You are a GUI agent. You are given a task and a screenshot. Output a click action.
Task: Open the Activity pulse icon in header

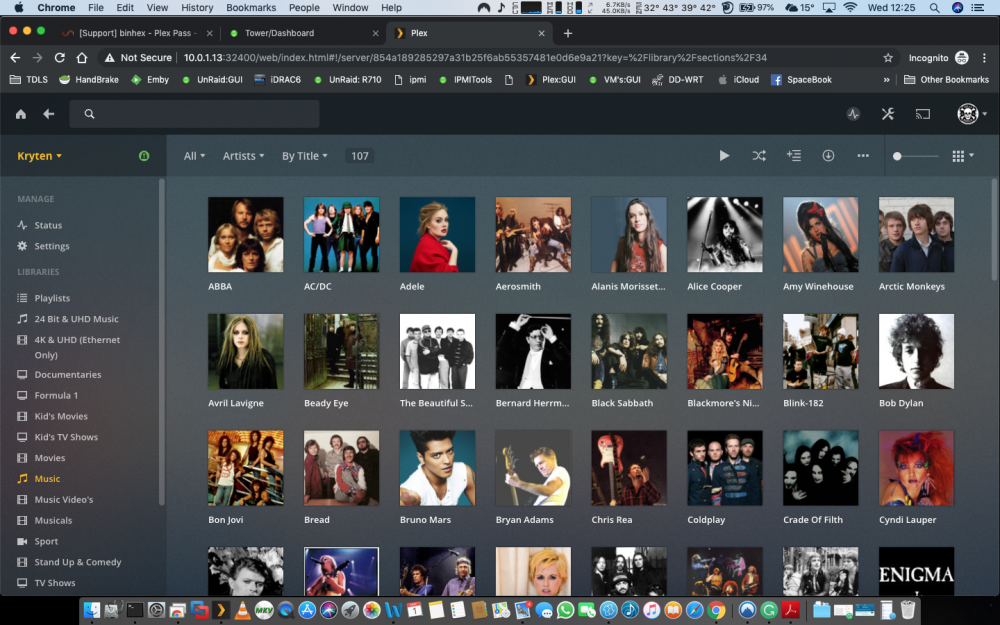coord(853,114)
